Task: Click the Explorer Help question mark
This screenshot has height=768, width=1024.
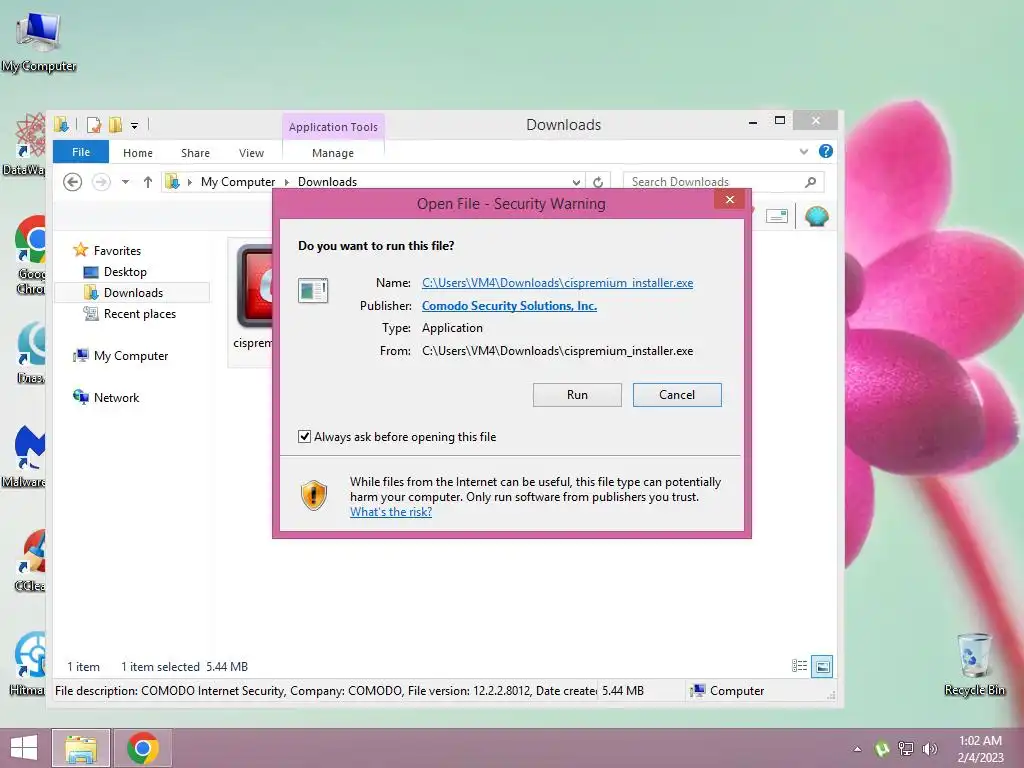Action: 825,152
